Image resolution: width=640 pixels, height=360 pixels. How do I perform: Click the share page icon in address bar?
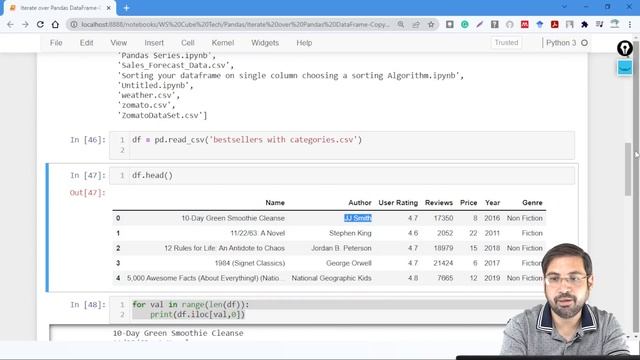coord(416,24)
